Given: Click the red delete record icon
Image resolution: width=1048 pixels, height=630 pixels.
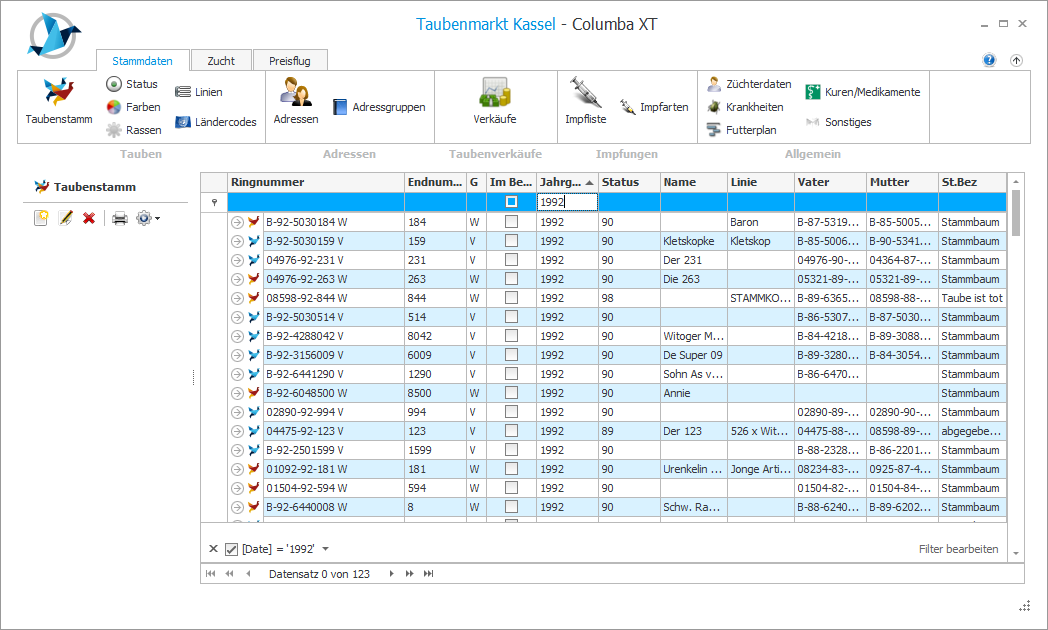Looking at the screenshot, I should [89, 218].
